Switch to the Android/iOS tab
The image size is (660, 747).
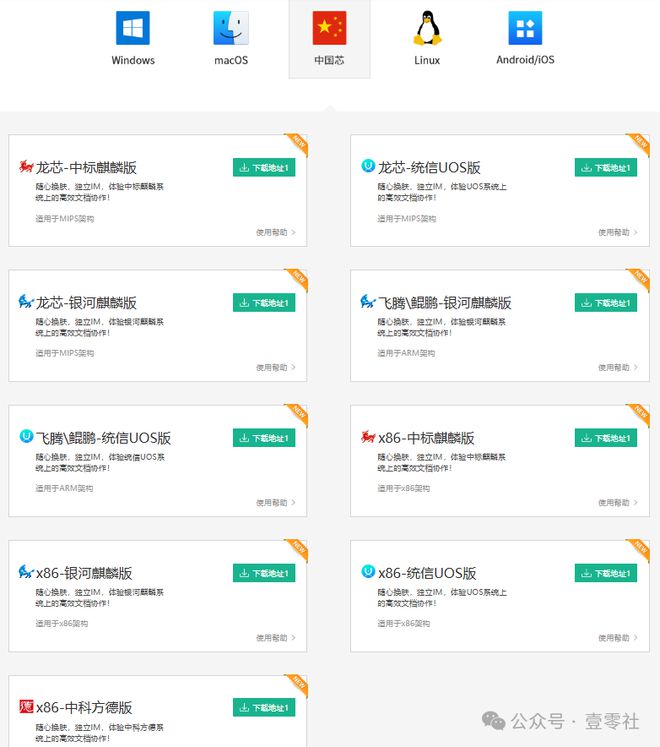pos(525,39)
